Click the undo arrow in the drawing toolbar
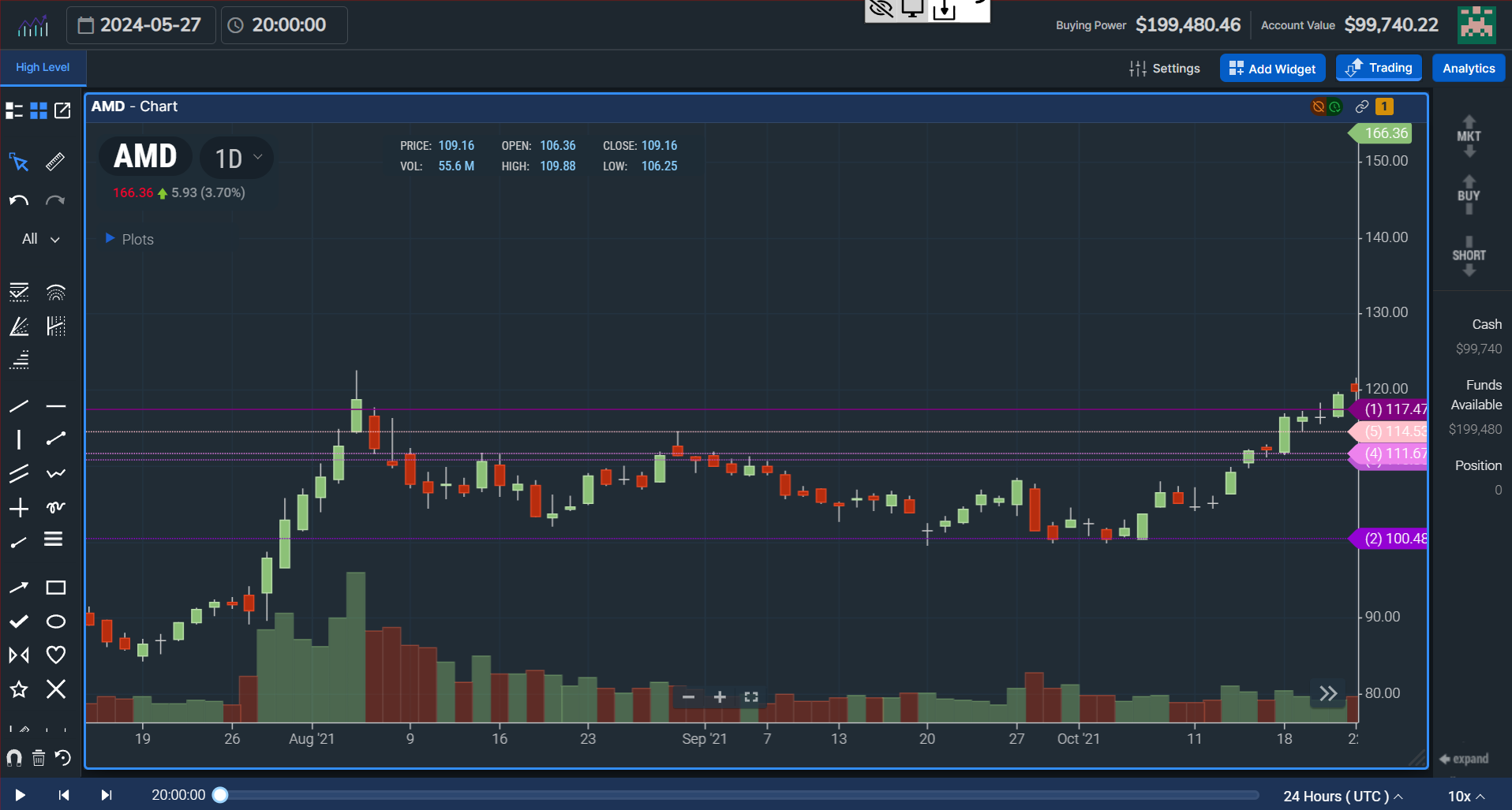The height and width of the screenshot is (810, 1512). [x=17, y=200]
